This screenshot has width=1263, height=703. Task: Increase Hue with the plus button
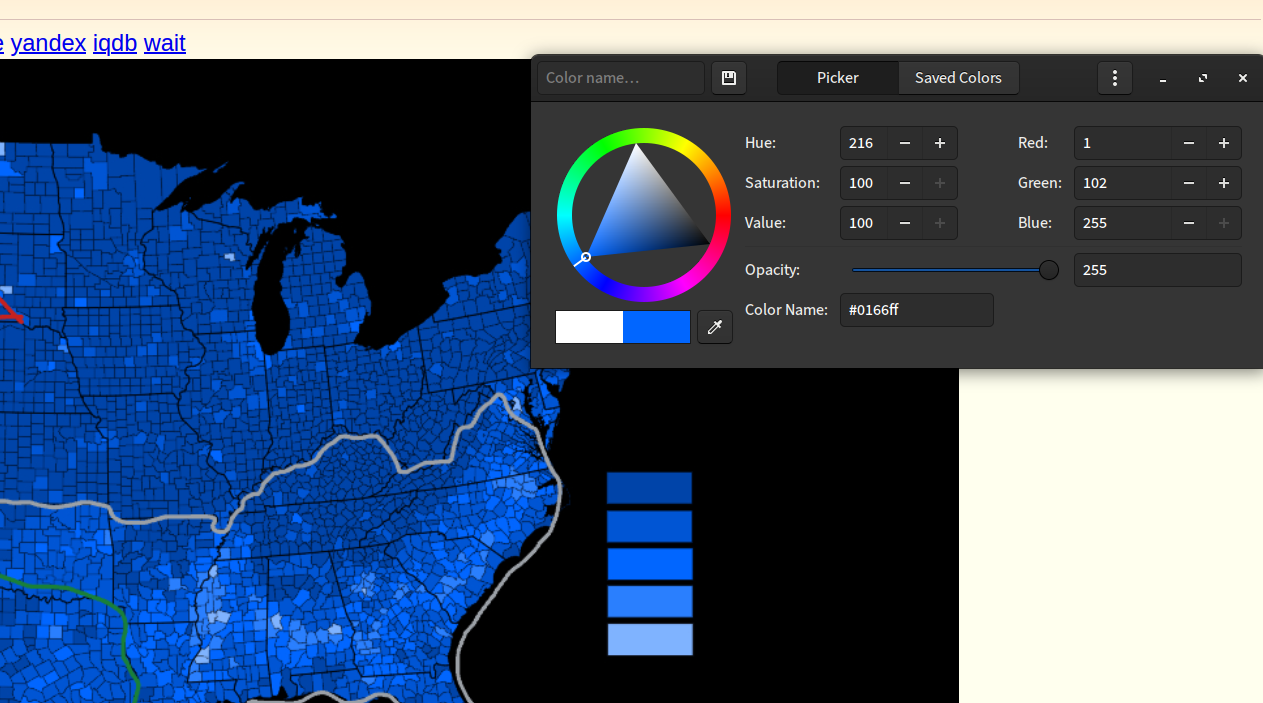coord(940,143)
